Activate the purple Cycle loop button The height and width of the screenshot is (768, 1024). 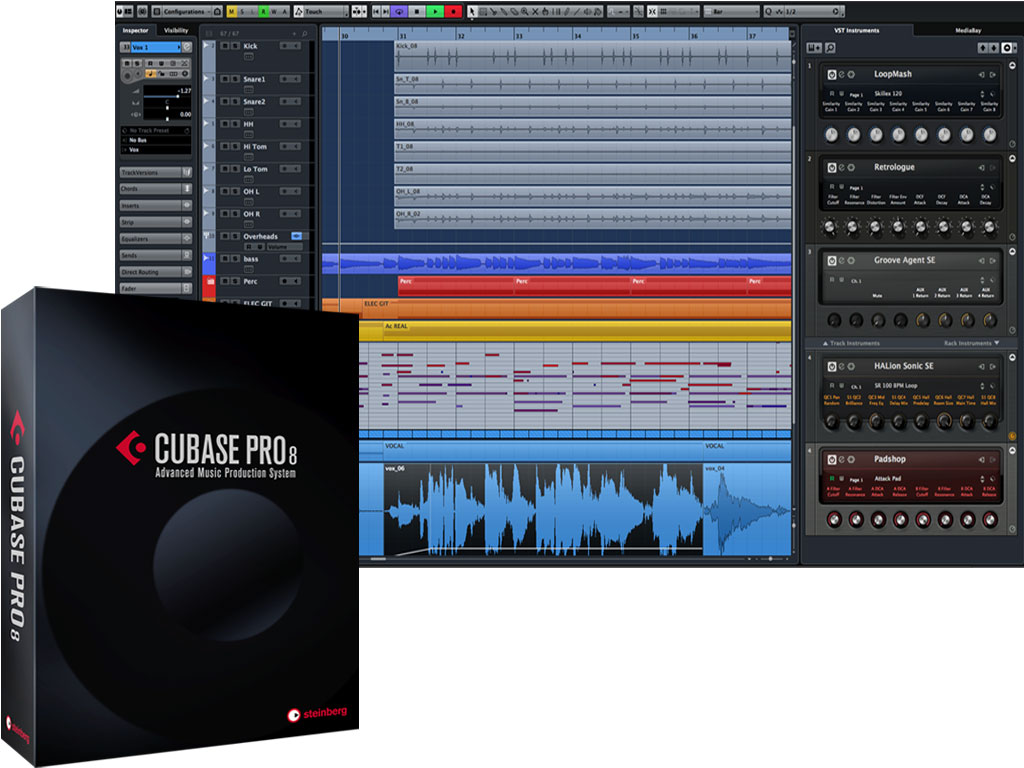tap(399, 12)
